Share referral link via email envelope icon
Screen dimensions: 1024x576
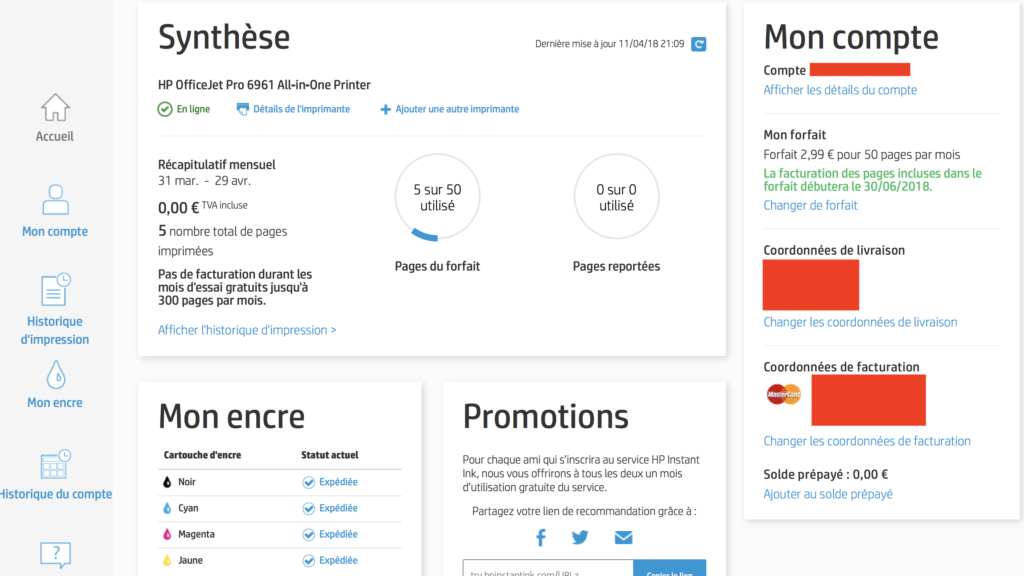click(x=623, y=538)
